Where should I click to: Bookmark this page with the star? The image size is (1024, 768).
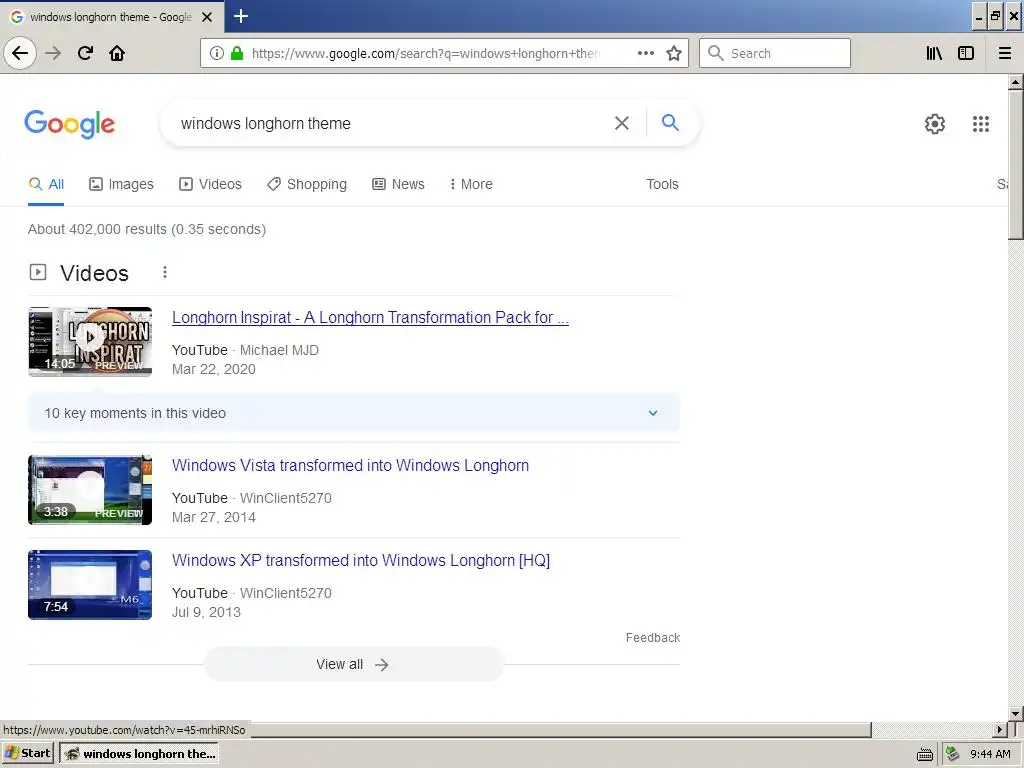pyautogui.click(x=674, y=53)
